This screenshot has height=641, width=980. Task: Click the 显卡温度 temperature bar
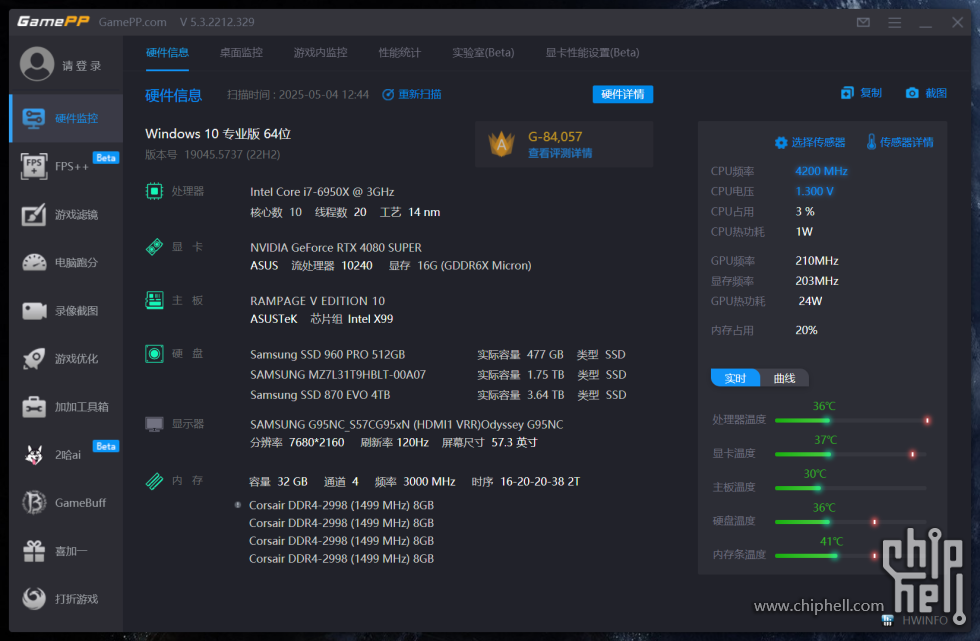coord(852,454)
